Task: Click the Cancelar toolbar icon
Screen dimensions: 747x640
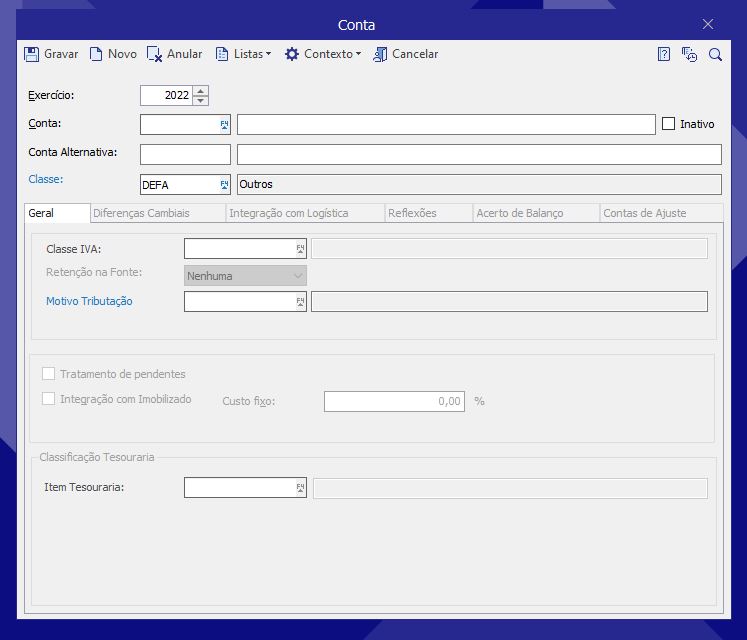Action: tap(380, 54)
